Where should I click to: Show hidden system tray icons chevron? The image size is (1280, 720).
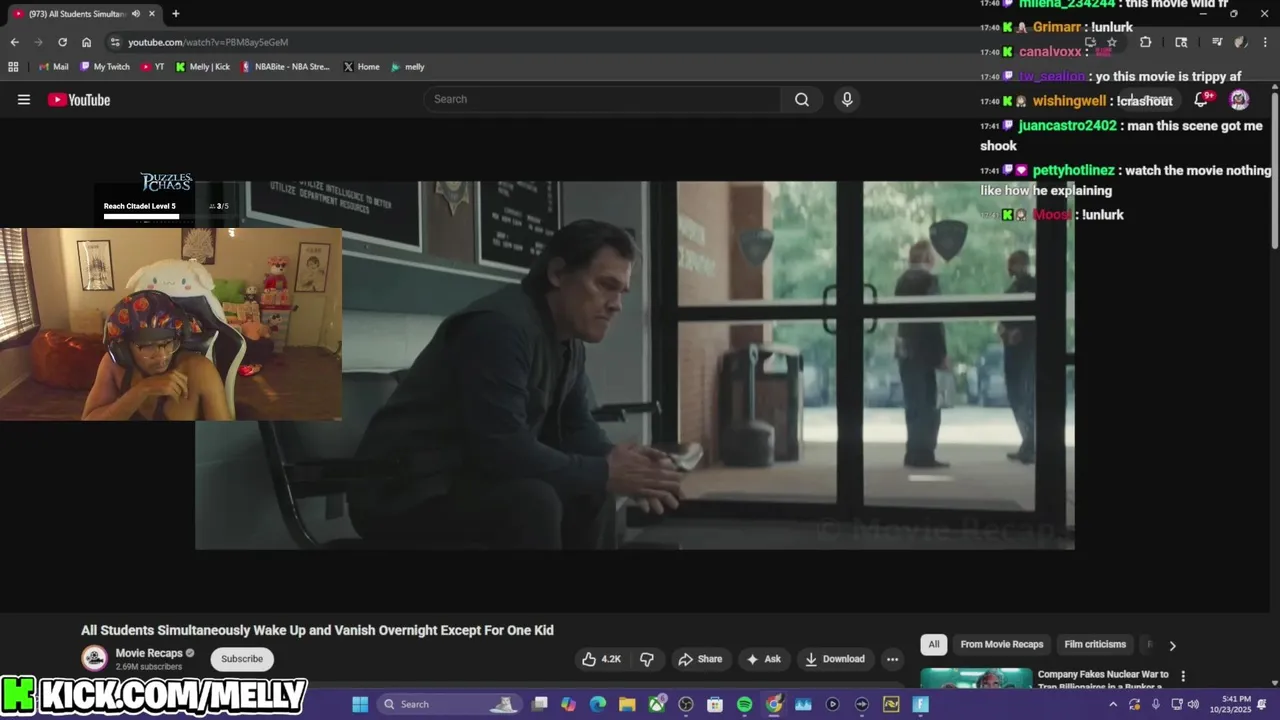[1113, 704]
